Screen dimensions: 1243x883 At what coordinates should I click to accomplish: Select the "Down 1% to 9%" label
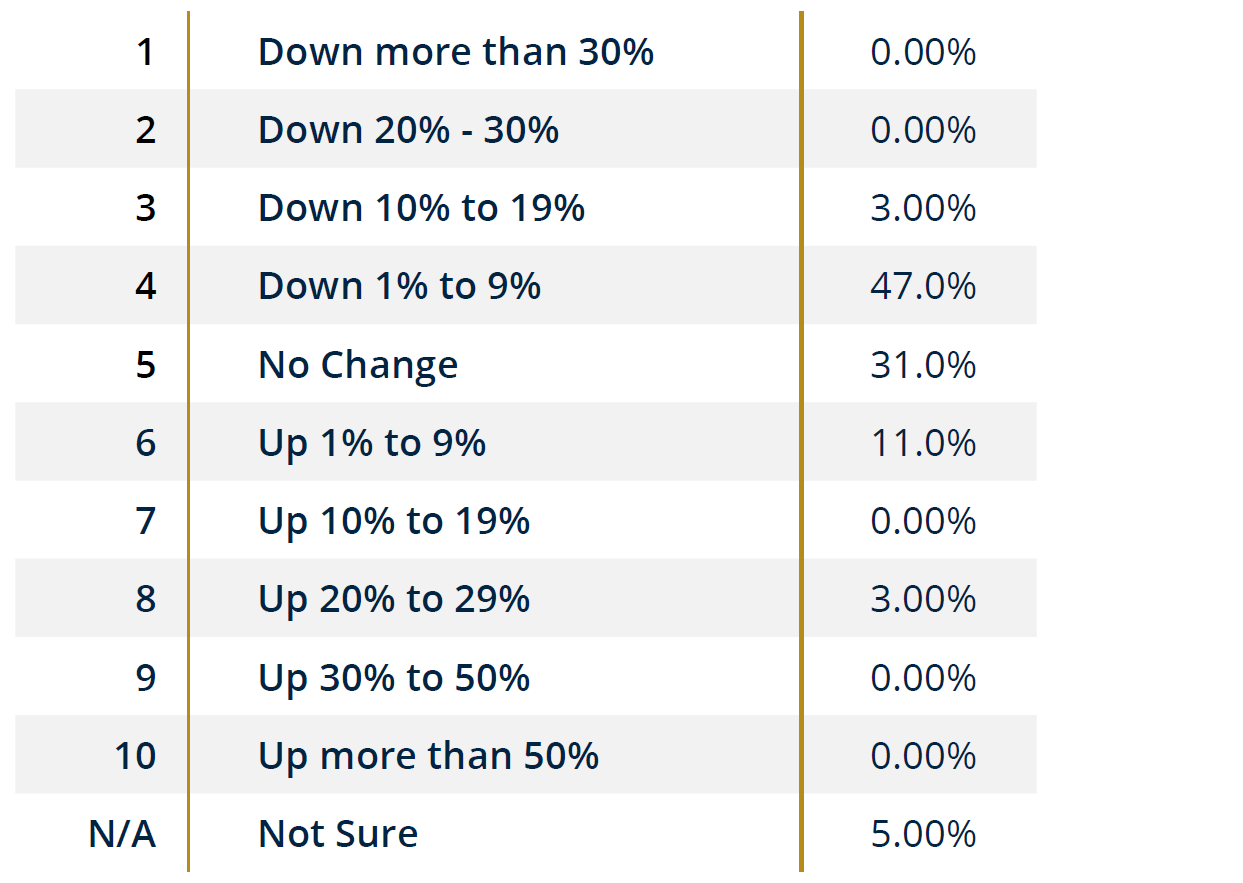[399, 287]
